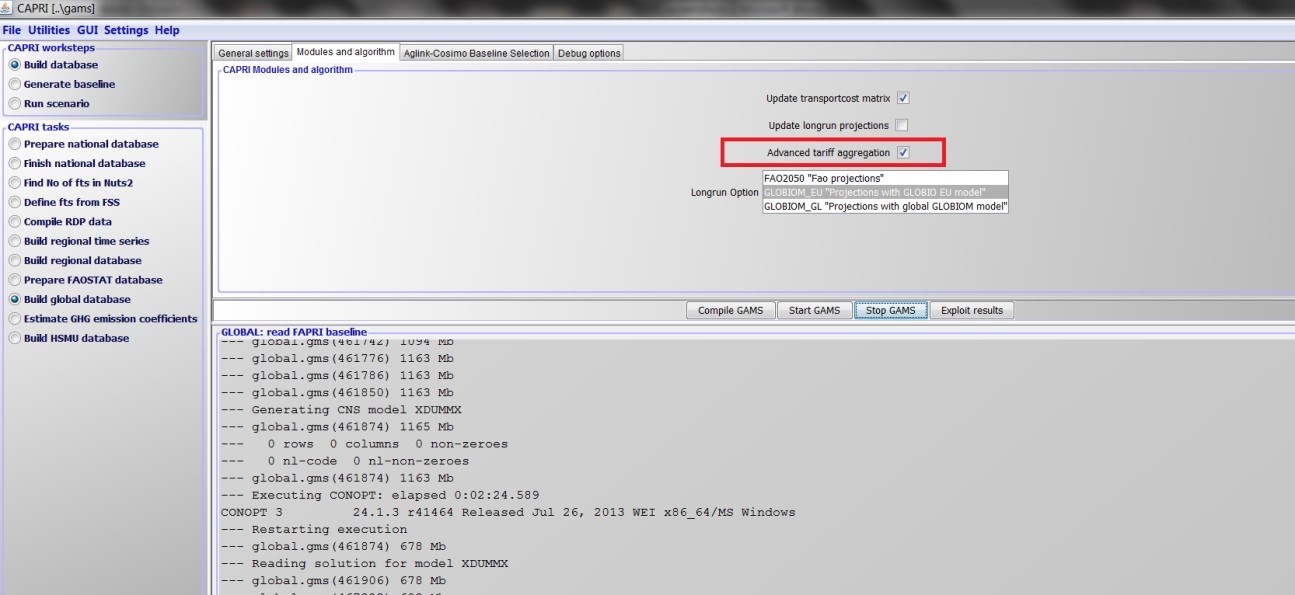The width and height of the screenshot is (1295, 595).
Task: Open the File menu
Action: pos(12,31)
